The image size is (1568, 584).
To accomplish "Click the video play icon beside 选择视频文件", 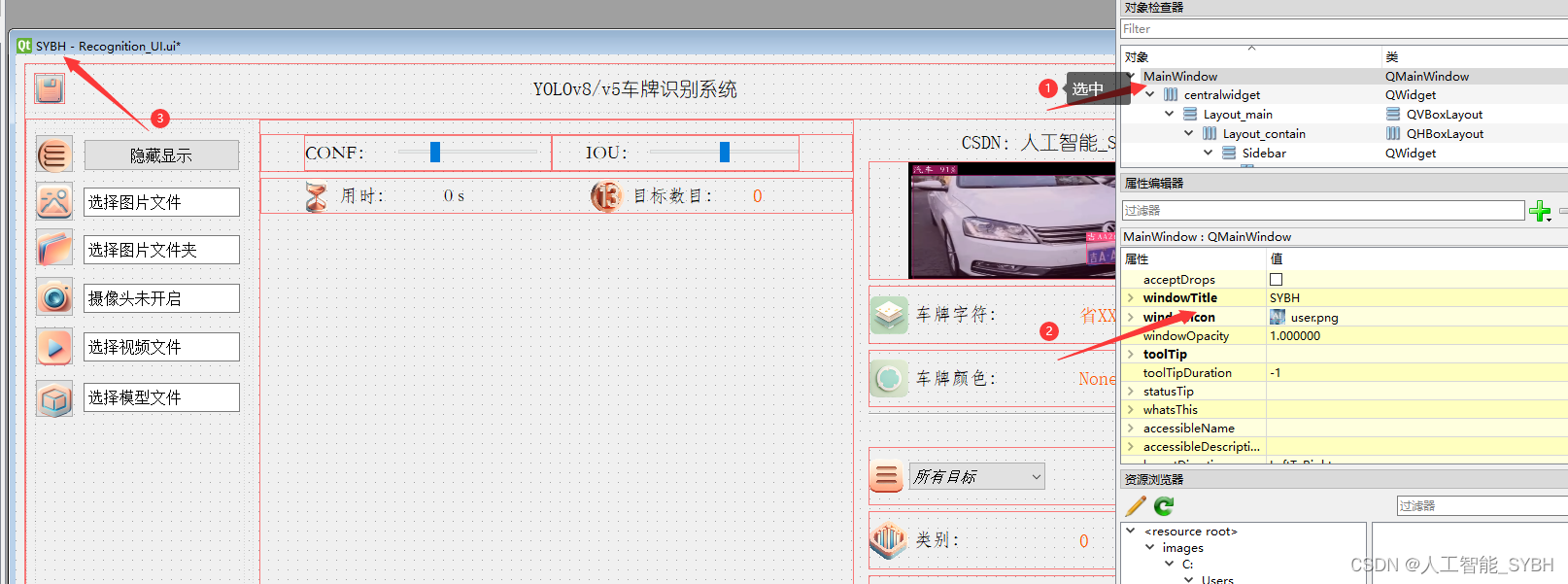I will [x=54, y=347].
